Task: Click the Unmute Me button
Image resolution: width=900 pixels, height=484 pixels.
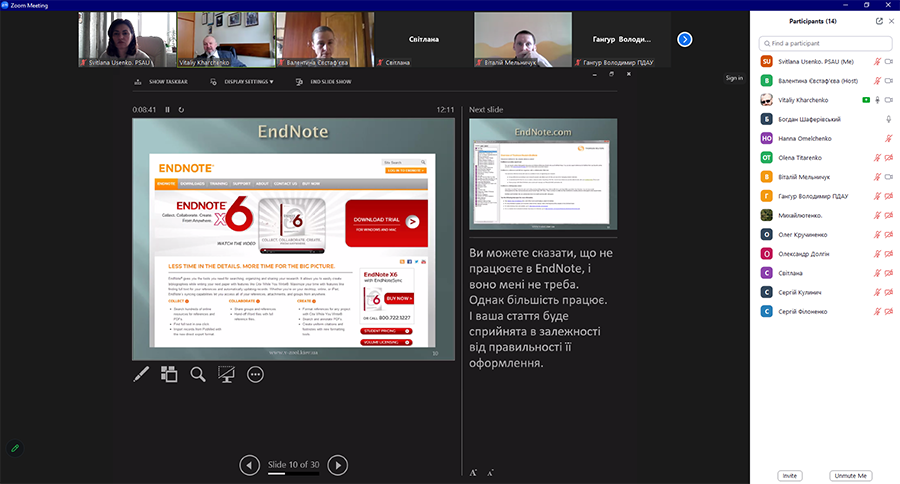Action: [x=851, y=475]
